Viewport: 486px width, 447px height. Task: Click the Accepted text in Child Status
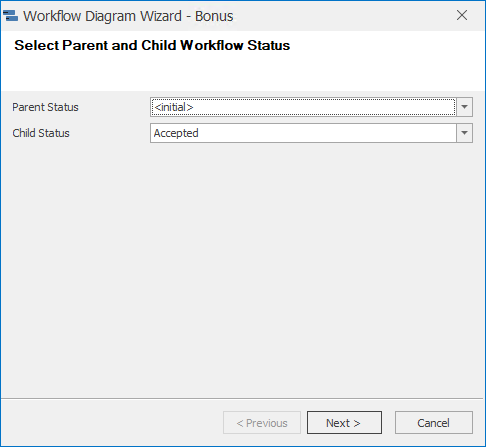pyautogui.click(x=176, y=133)
